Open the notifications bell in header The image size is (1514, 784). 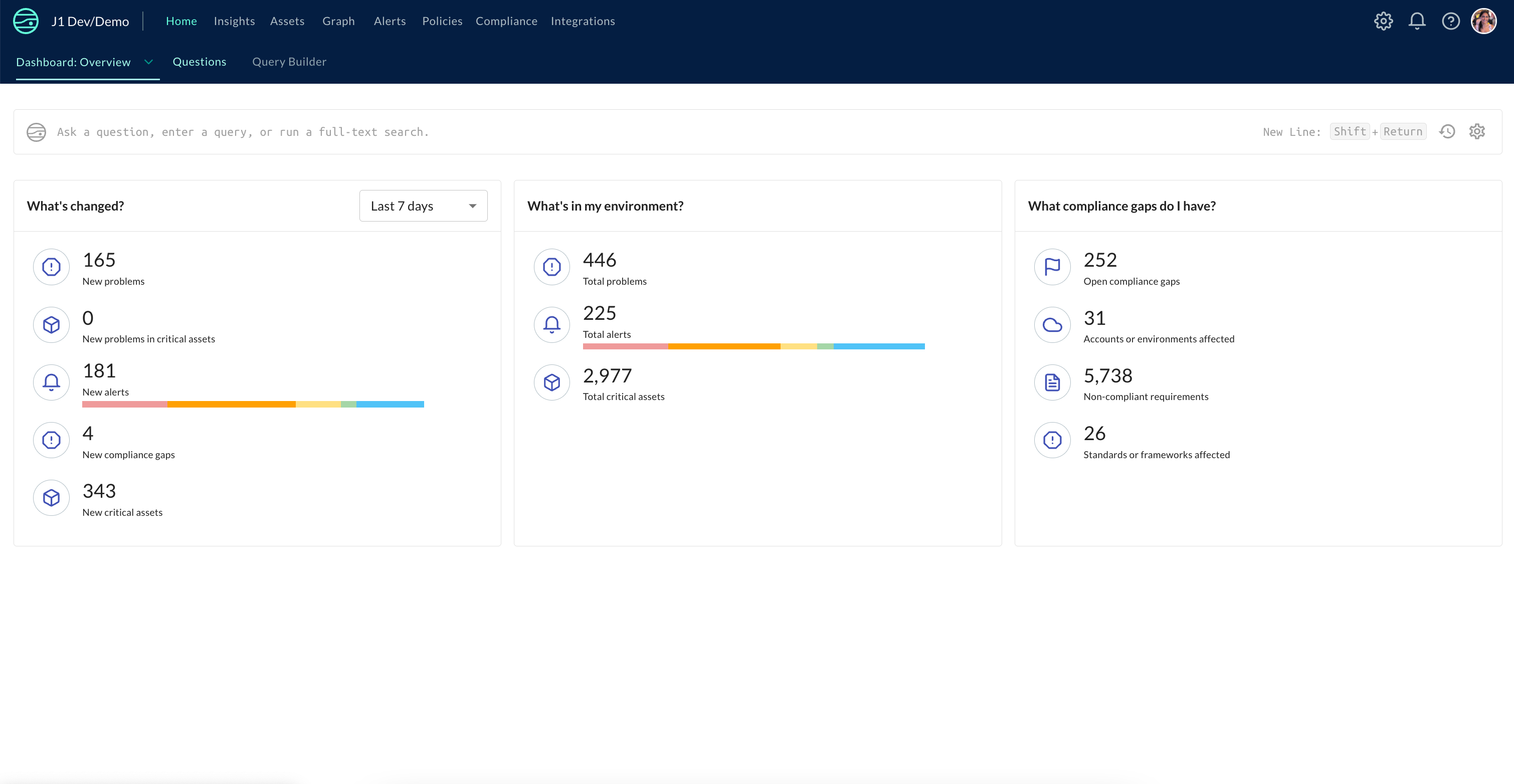click(x=1416, y=21)
